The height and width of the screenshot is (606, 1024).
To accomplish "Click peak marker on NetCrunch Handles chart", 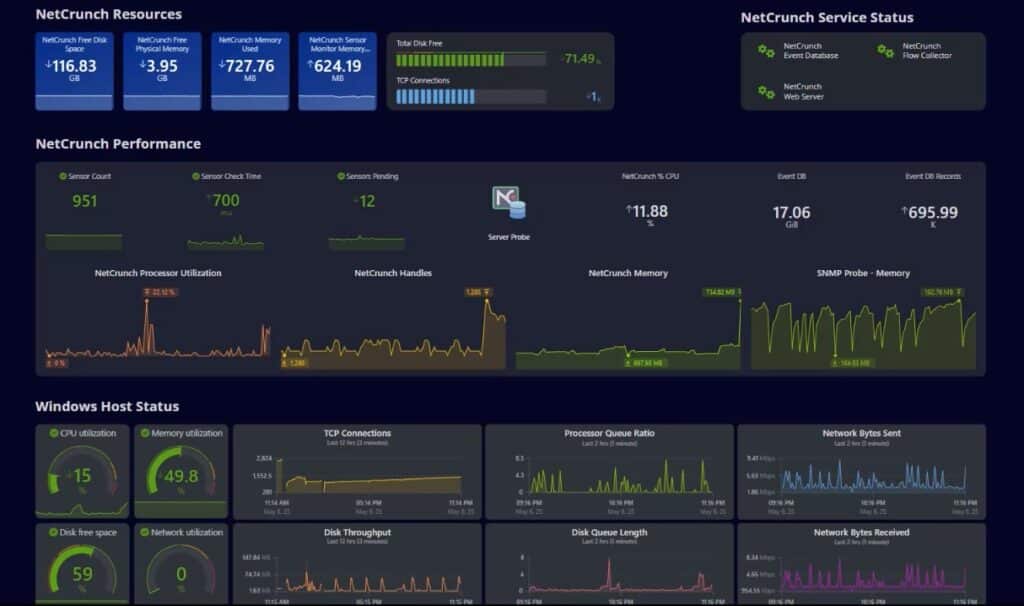I will click(479, 292).
